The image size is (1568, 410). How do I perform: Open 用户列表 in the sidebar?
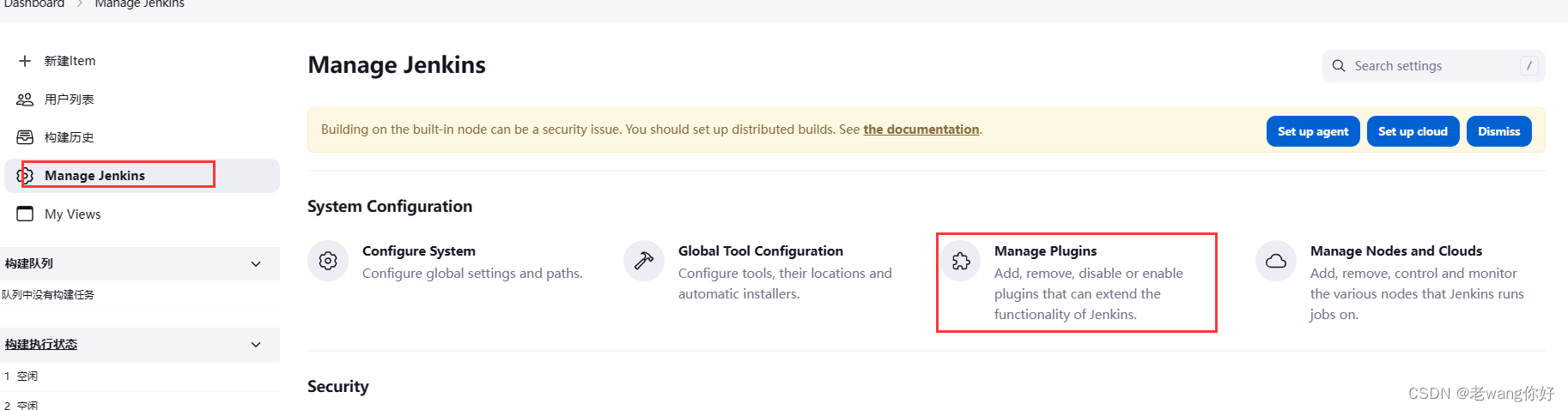pyautogui.click(x=70, y=99)
